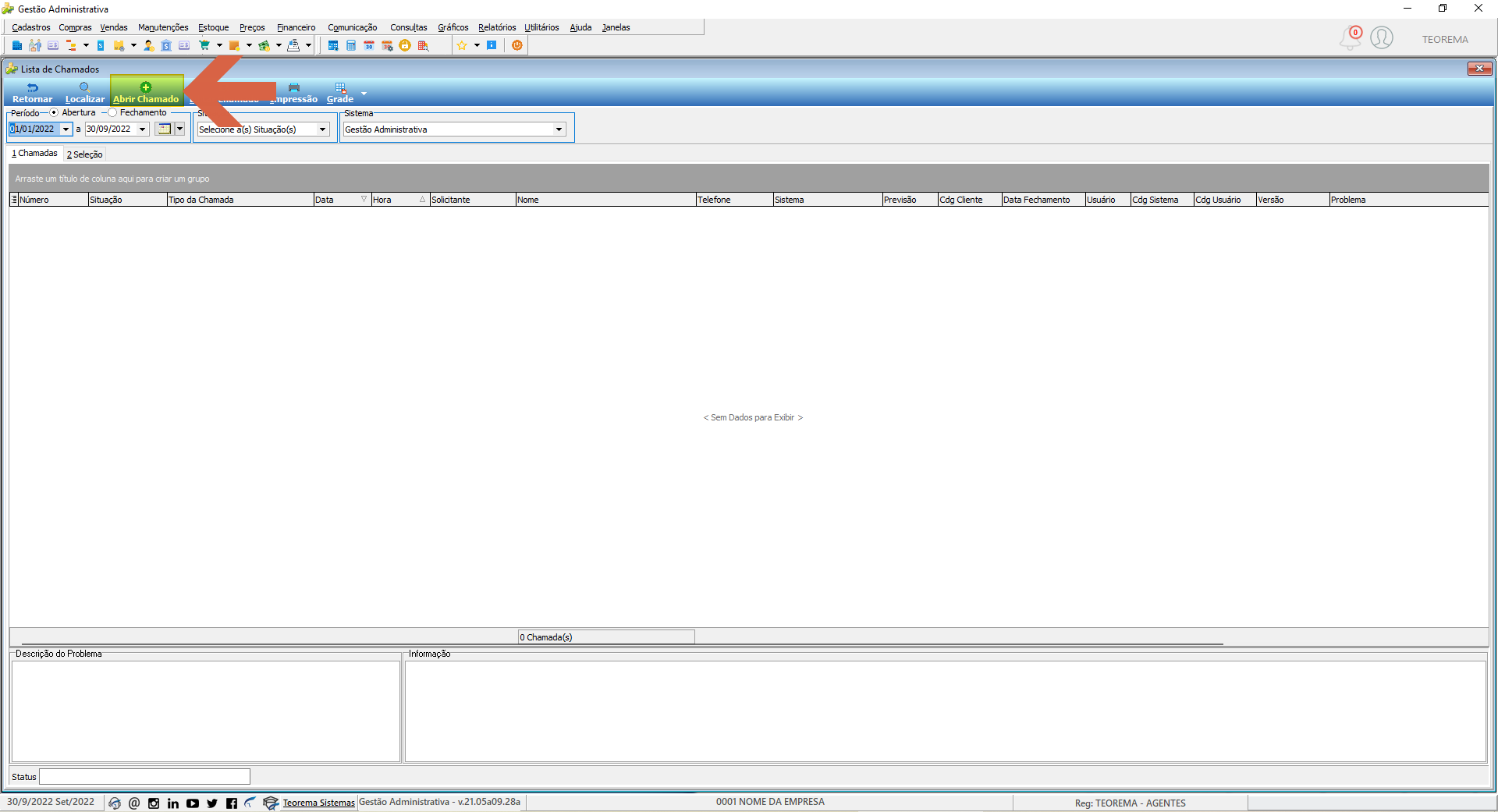Sort by the Solicitante column header
This screenshot has width=1498, height=812.
coord(473,200)
